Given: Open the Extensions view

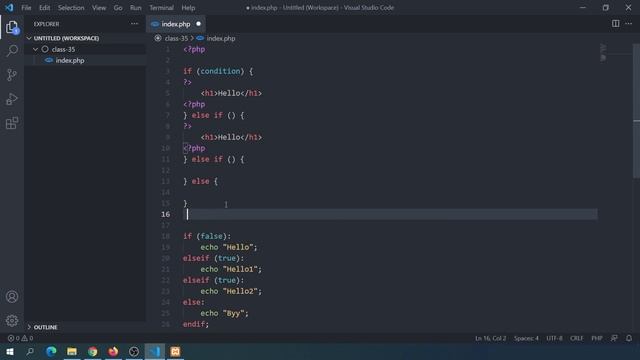Looking at the screenshot, I should click(x=12, y=123).
